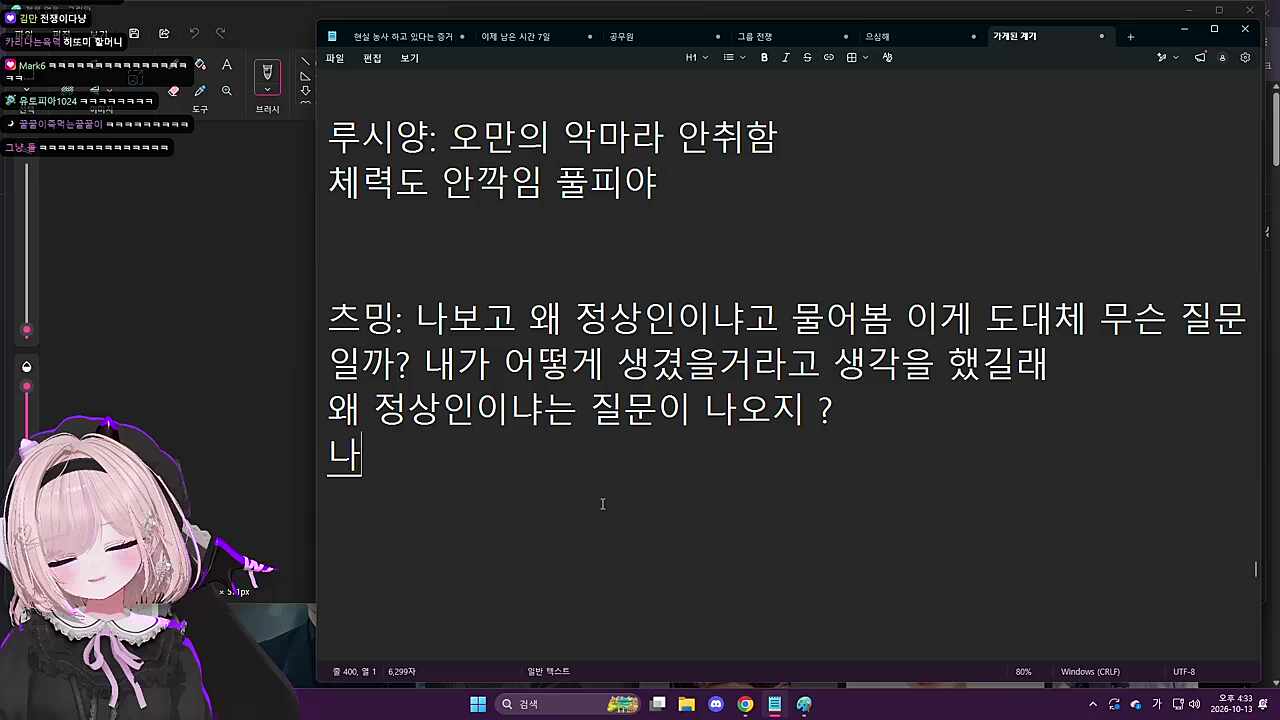
Task: Place cursor after 나 on the last line
Action: [x=362, y=456]
